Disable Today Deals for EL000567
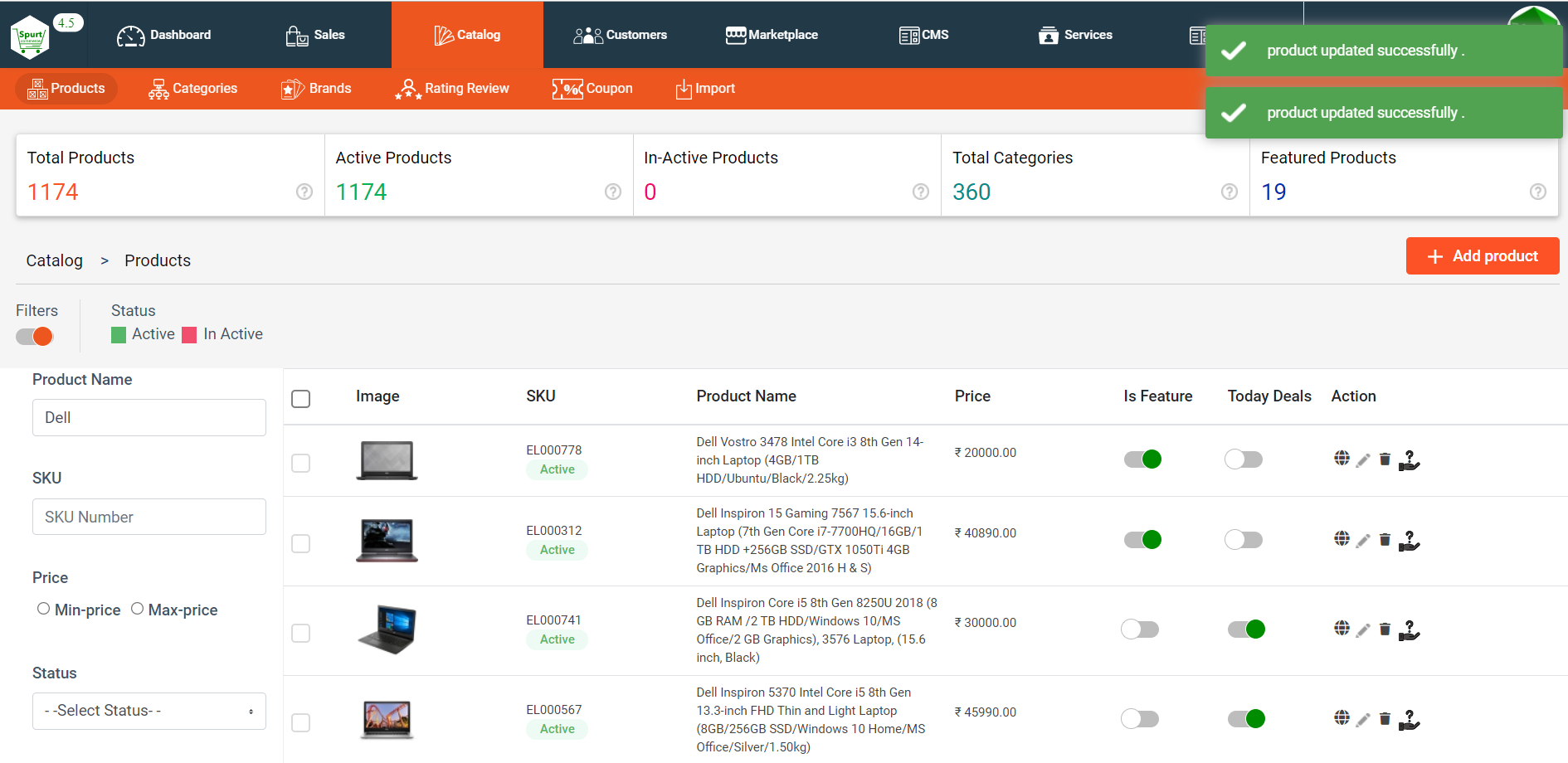1568x763 pixels. pyautogui.click(x=1247, y=719)
